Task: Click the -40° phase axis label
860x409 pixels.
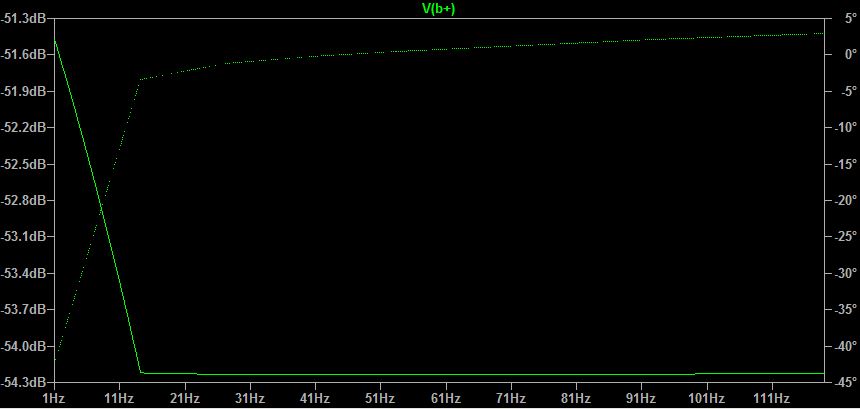Action: [845, 346]
